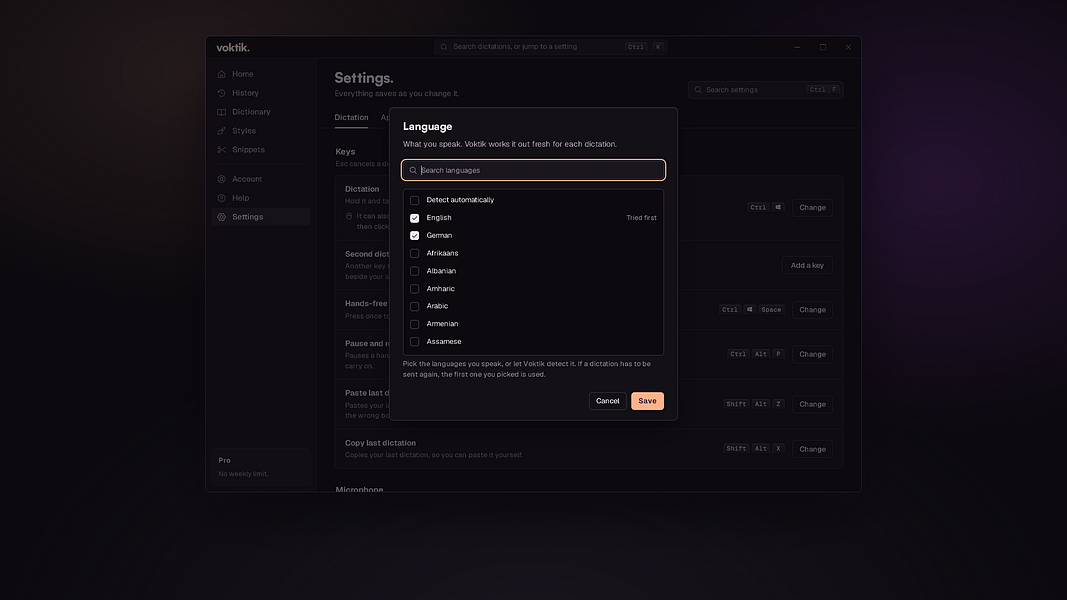
Task: Check the Assamese checkbox
Action: tap(414, 341)
